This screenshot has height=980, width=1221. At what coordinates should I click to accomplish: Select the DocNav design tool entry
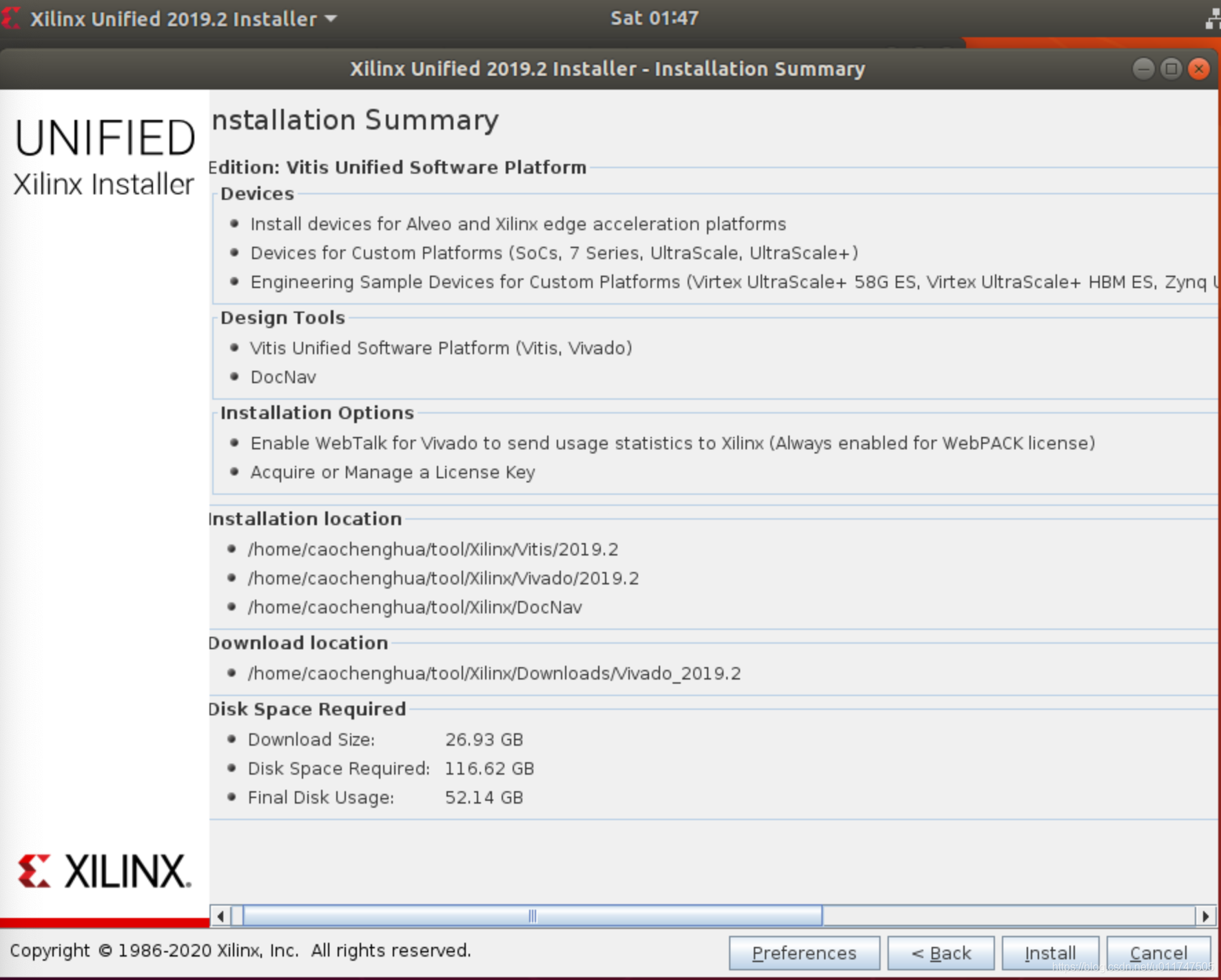pos(283,377)
